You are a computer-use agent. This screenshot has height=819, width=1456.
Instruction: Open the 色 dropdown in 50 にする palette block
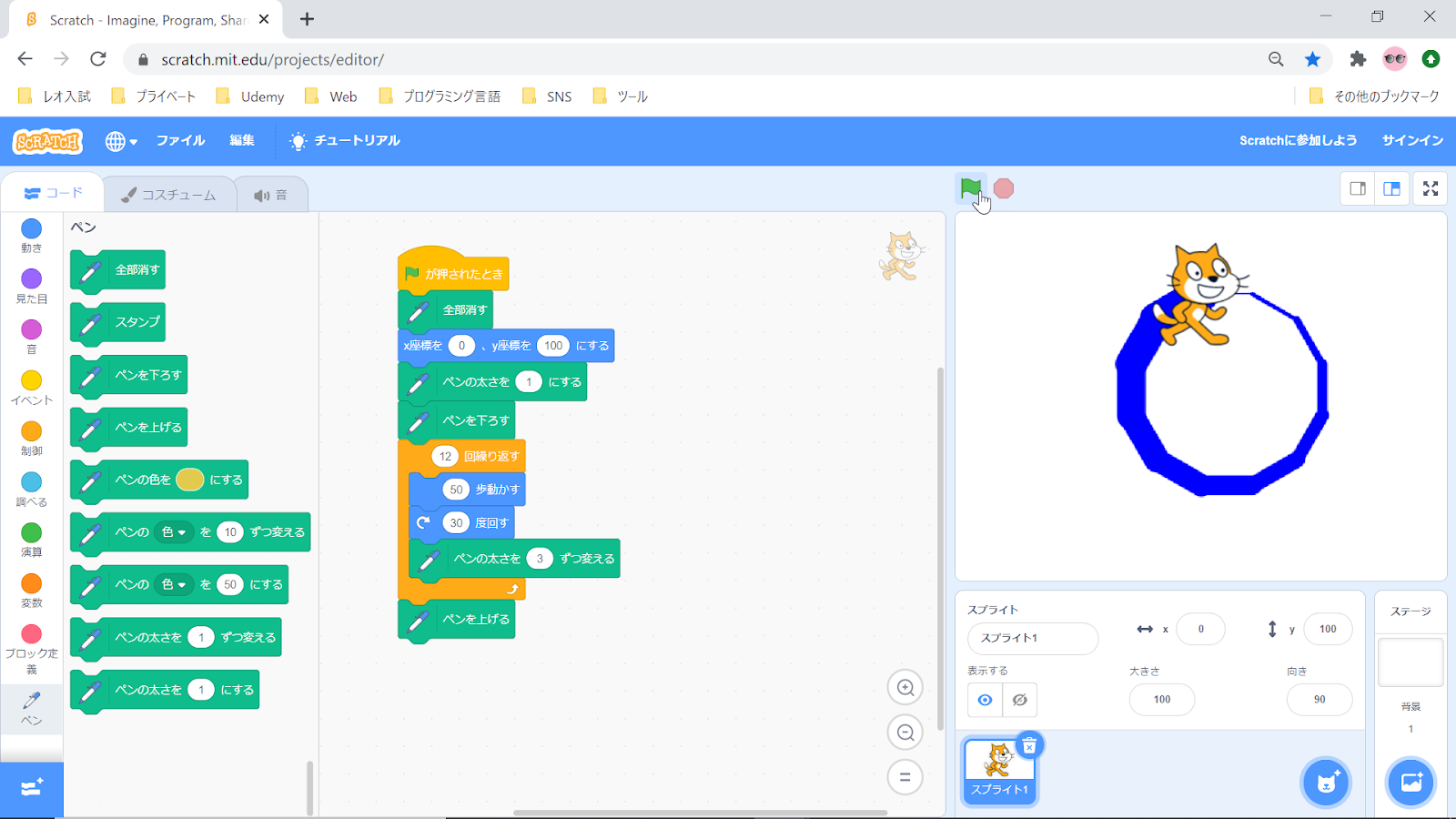pyautogui.click(x=173, y=585)
